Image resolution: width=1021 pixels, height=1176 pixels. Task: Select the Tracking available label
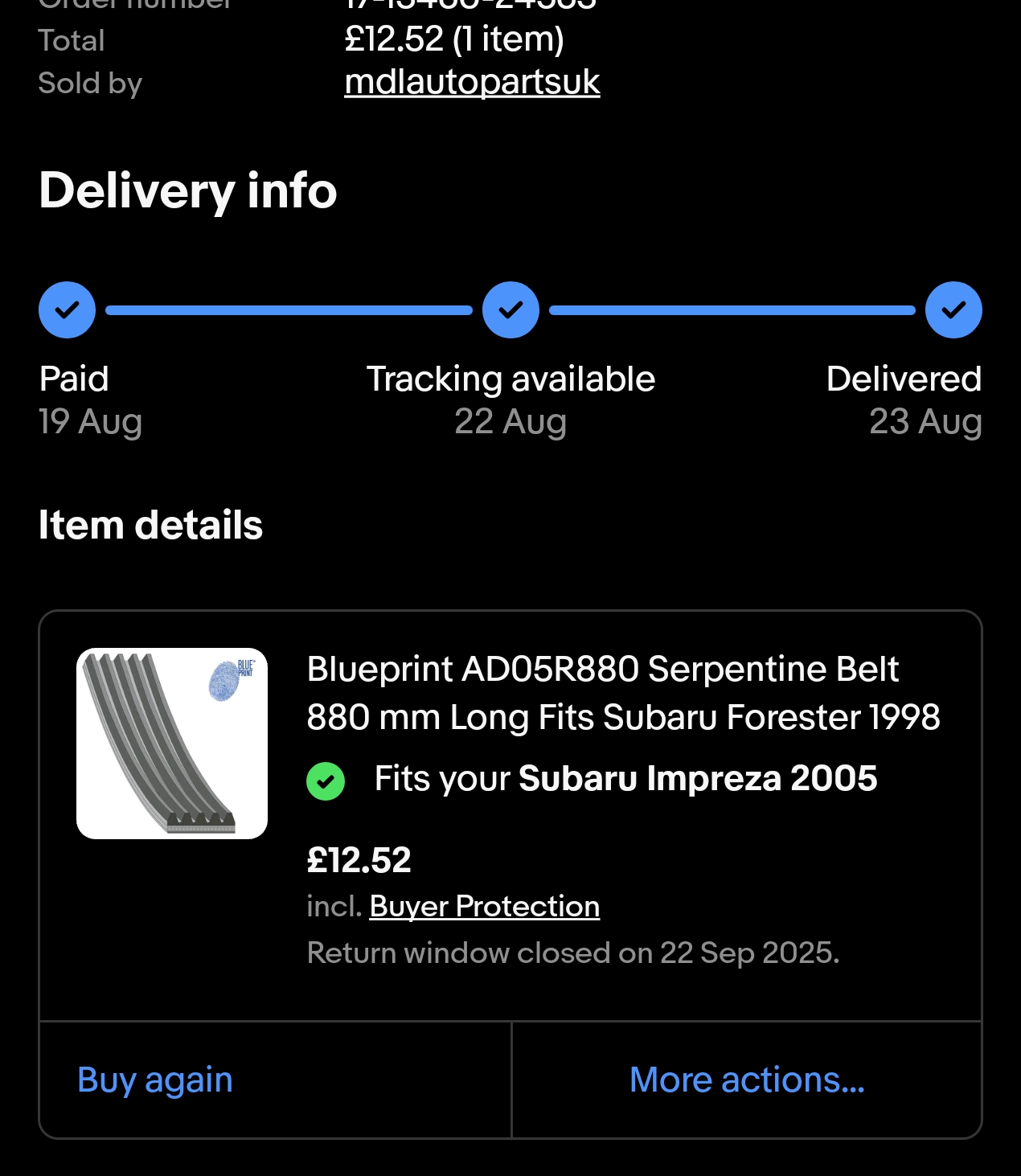pos(510,379)
